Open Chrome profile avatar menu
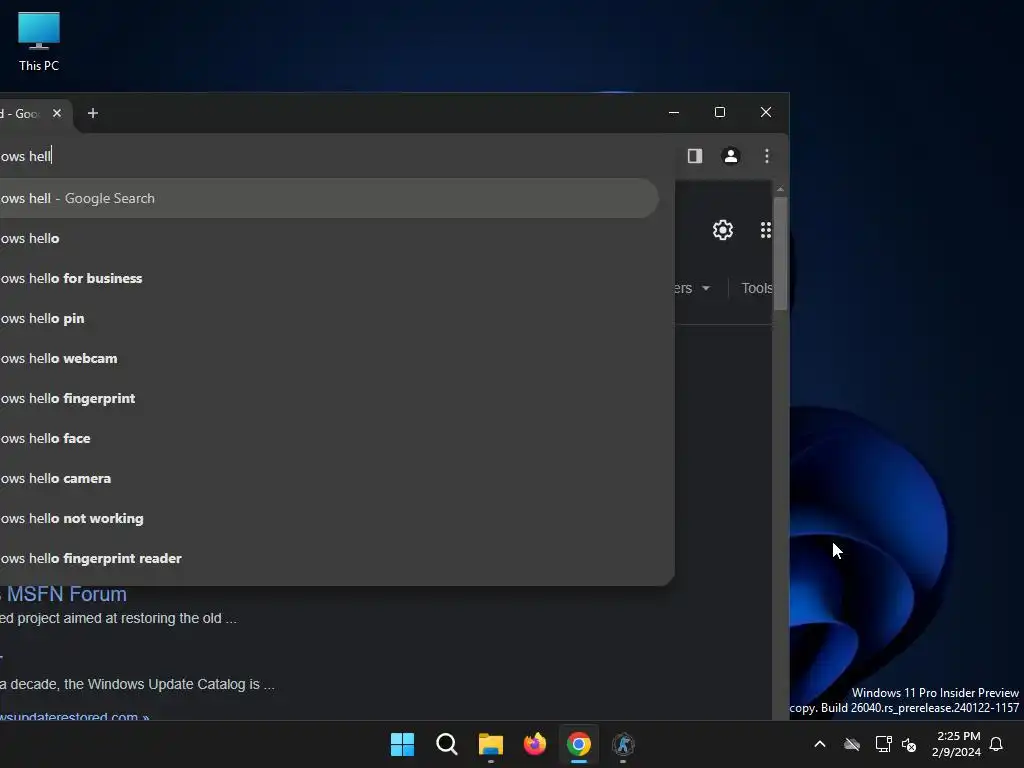Image resolution: width=1024 pixels, height=768 pixels. pyautogui.click(x=731, y=155)
